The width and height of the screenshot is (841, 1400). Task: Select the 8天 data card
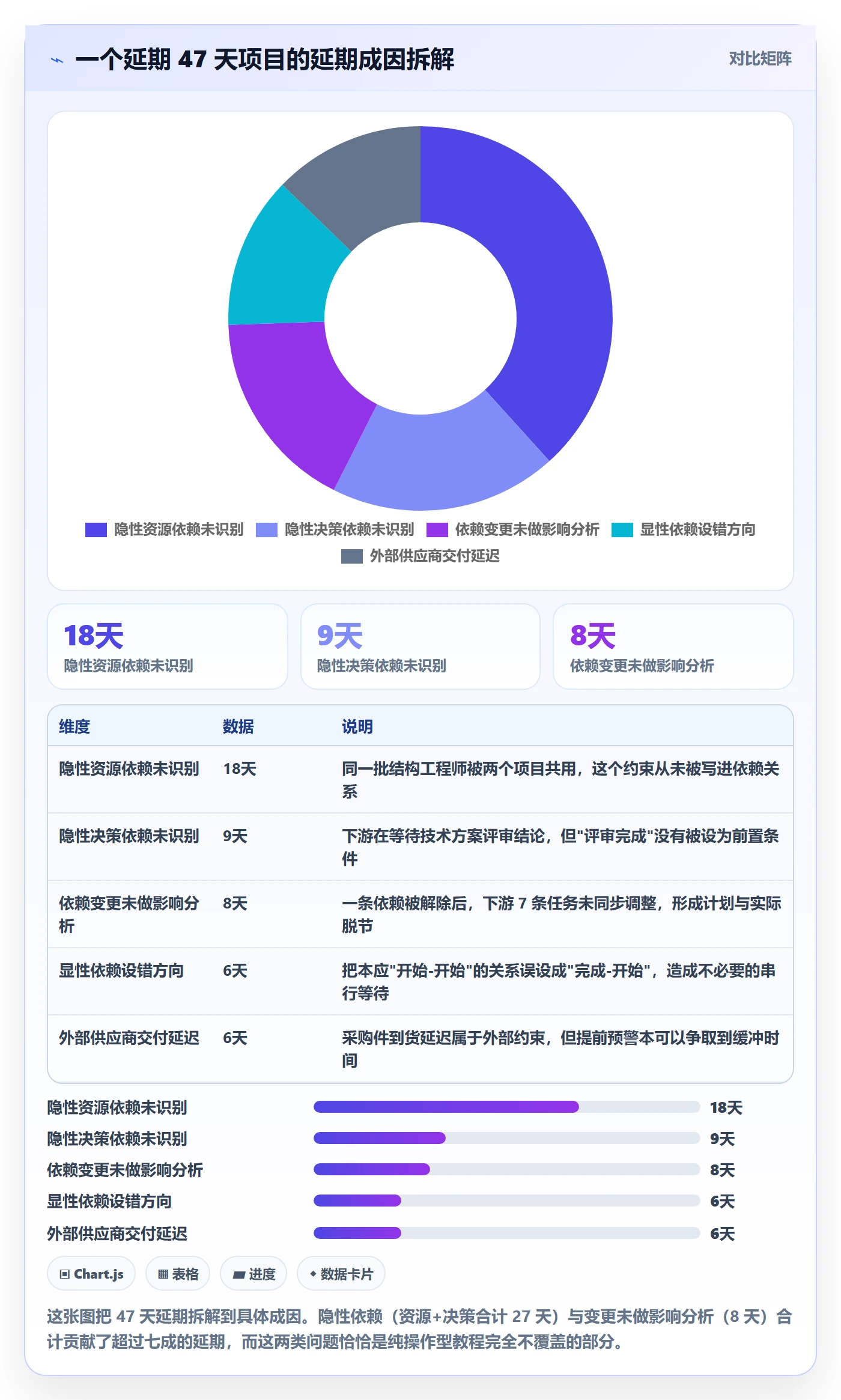(673, 647)
